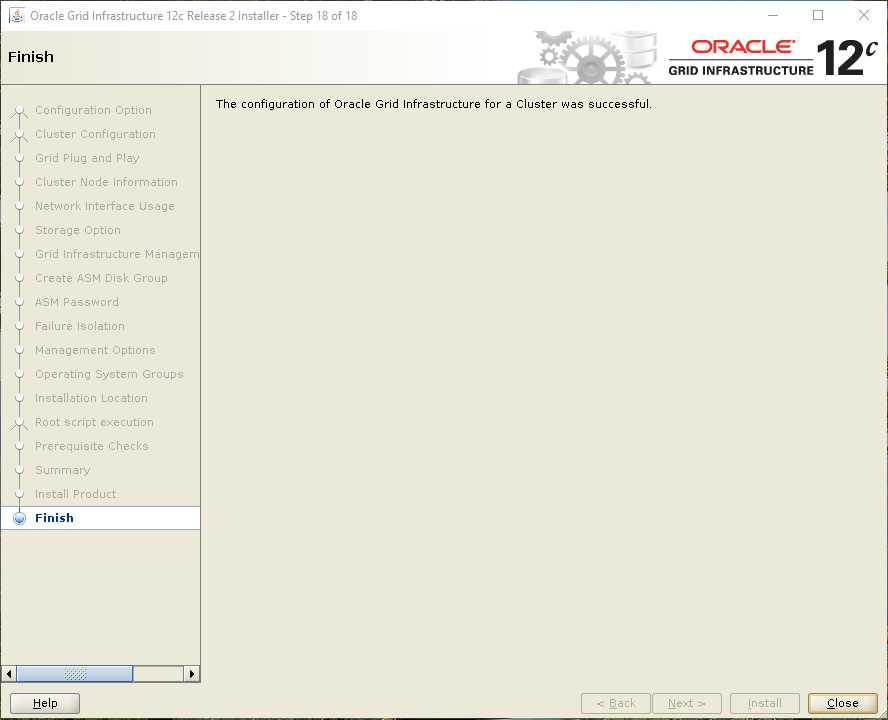Select the Installation Location step
This screenshot has width=888, height=720.
(x=91, y=398)
